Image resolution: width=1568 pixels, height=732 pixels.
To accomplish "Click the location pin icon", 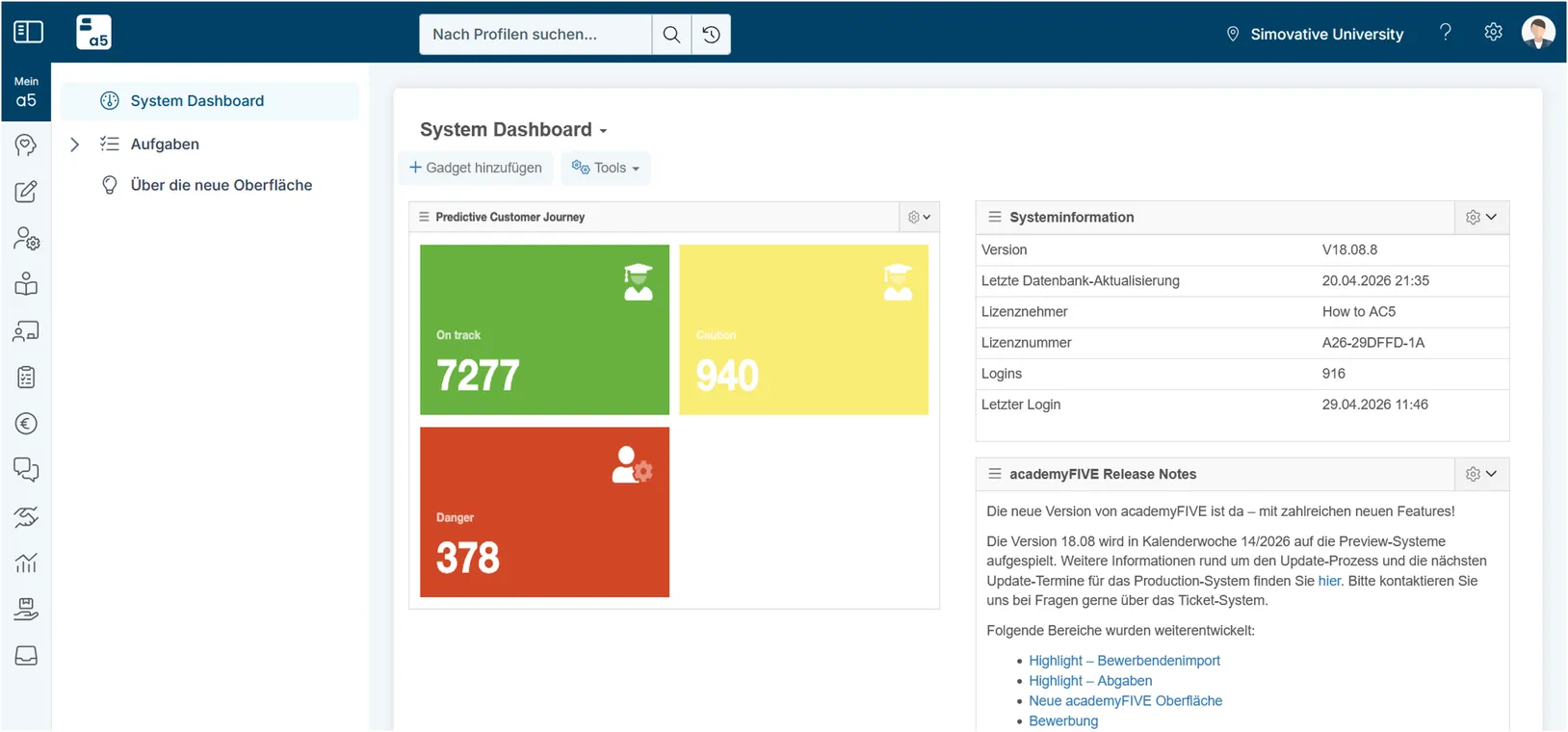I will pos(1232,34).
